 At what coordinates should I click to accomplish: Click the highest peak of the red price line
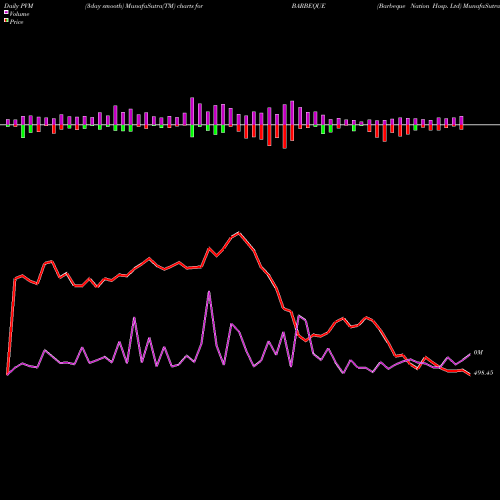tap(239, 232)
